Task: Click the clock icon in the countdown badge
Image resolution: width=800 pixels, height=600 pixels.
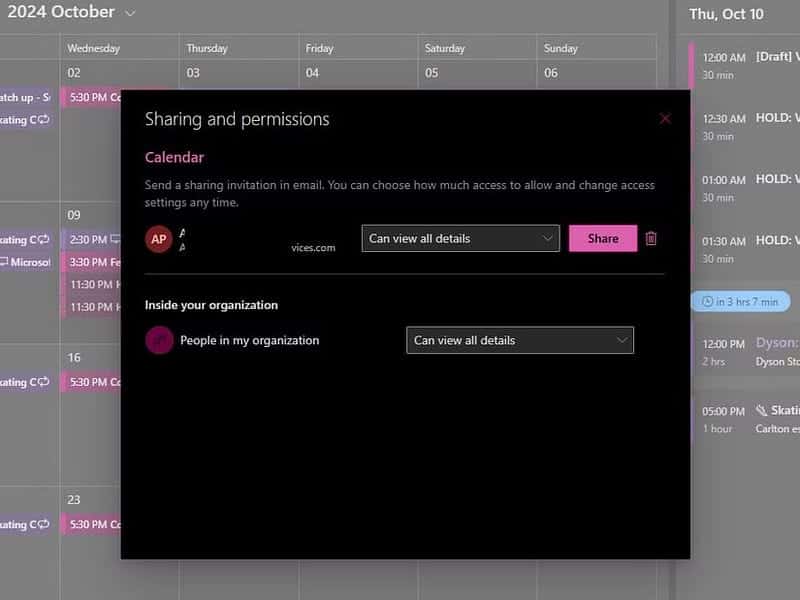Action: (710, 301)
